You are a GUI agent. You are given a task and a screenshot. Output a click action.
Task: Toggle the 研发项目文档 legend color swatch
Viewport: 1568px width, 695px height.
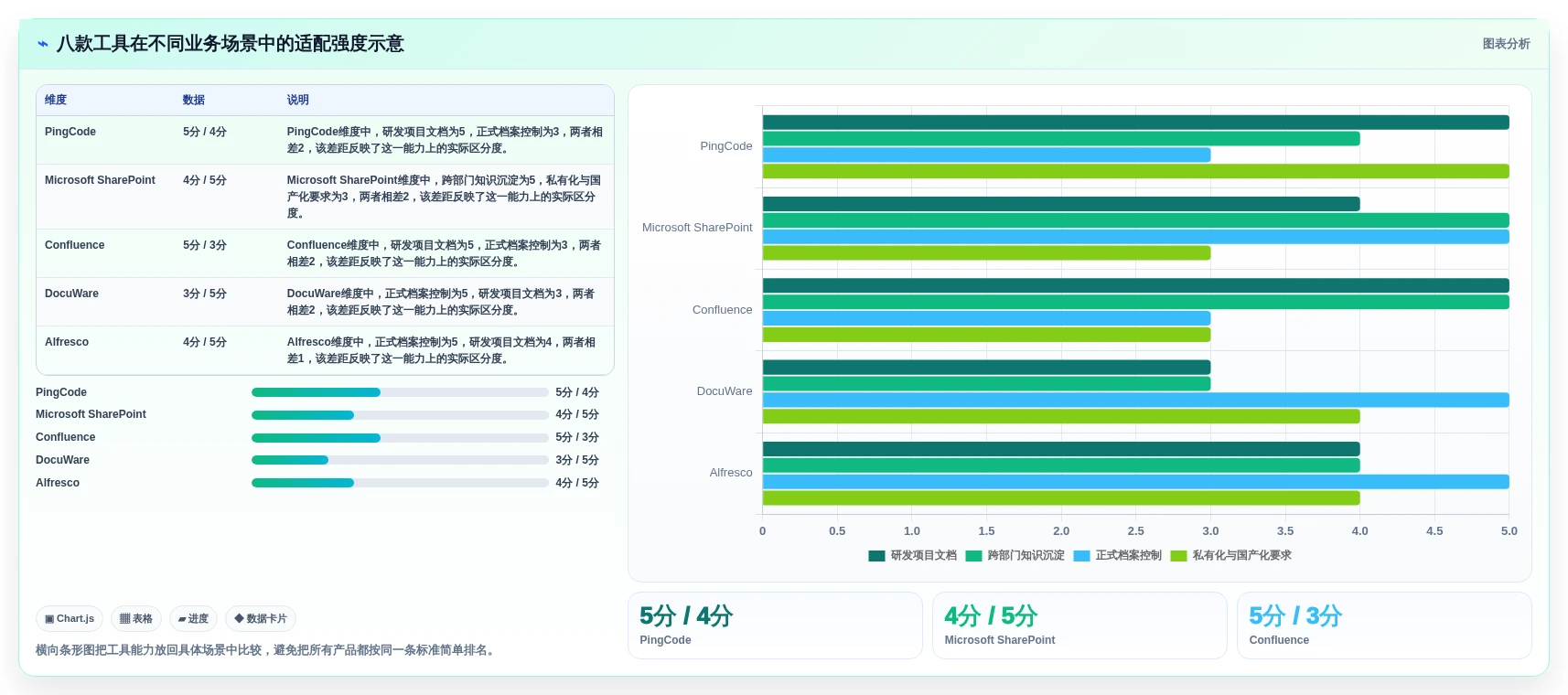point(876,556)
